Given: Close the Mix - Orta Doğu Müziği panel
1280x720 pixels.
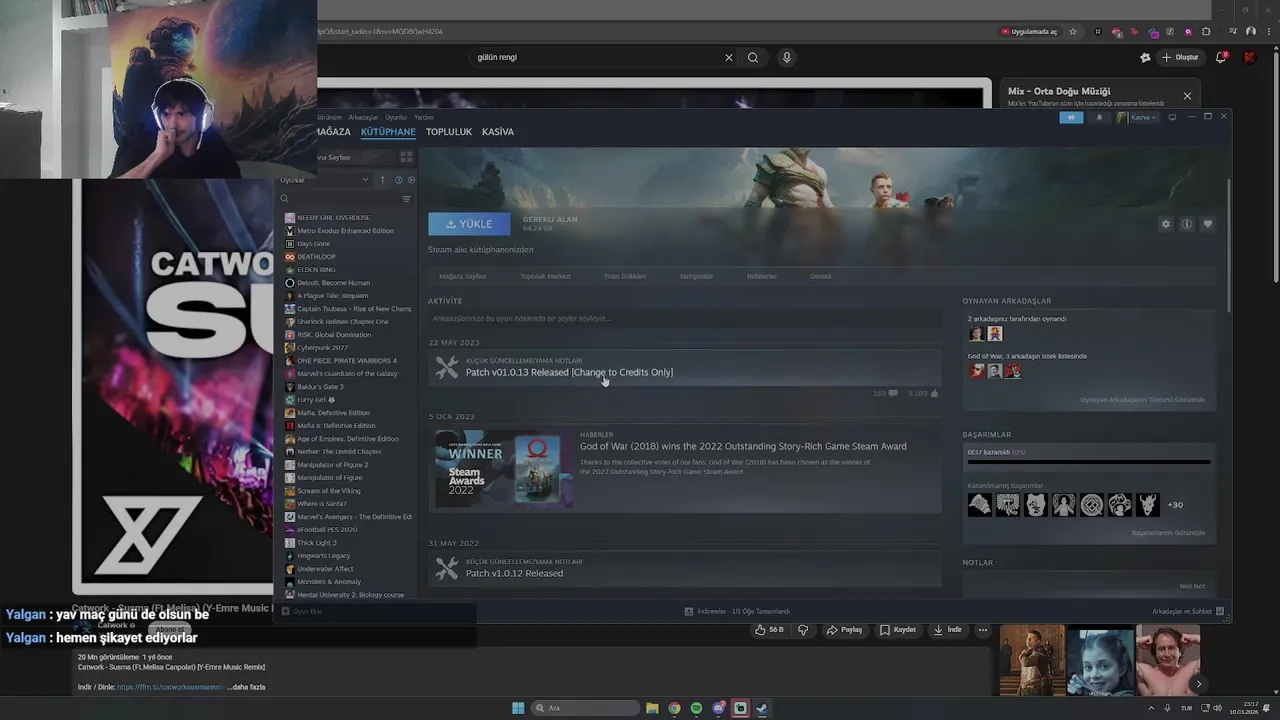Looking at the screenshot, I should tap(1187, 96).
